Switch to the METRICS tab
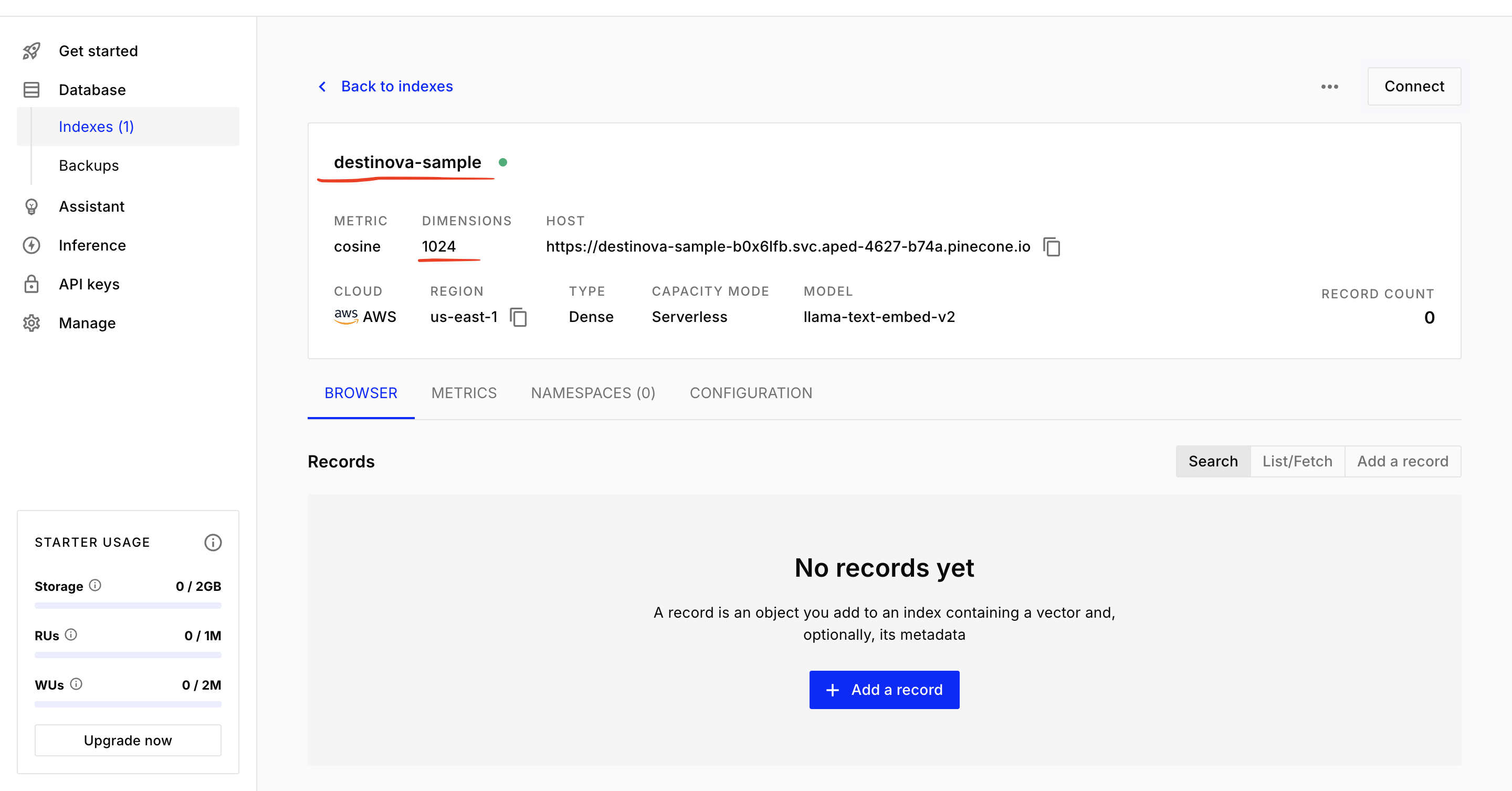Viewport: 1512px width, 791px height. coord(464,393)
